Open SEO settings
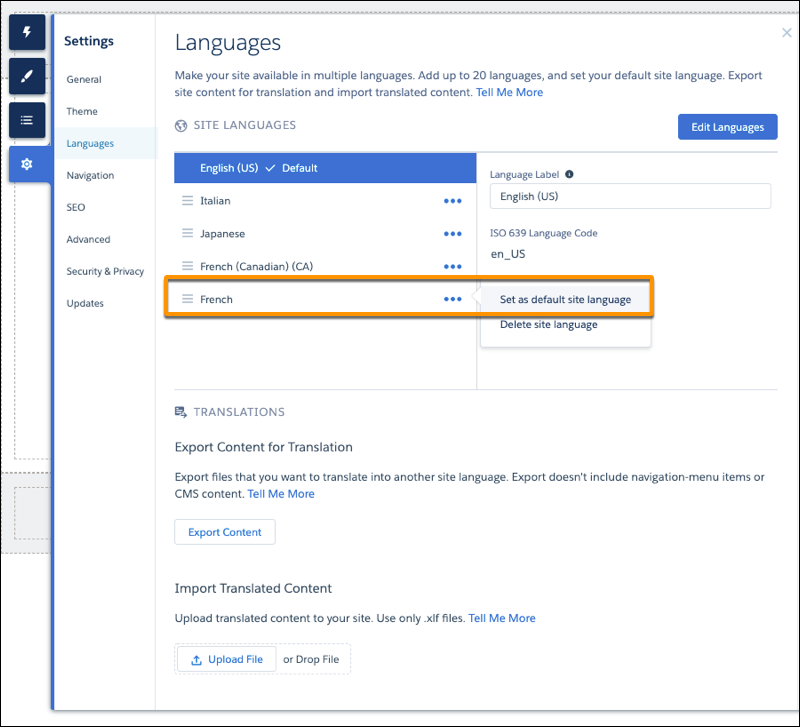800x727 pixels. [x=76, y=207]
